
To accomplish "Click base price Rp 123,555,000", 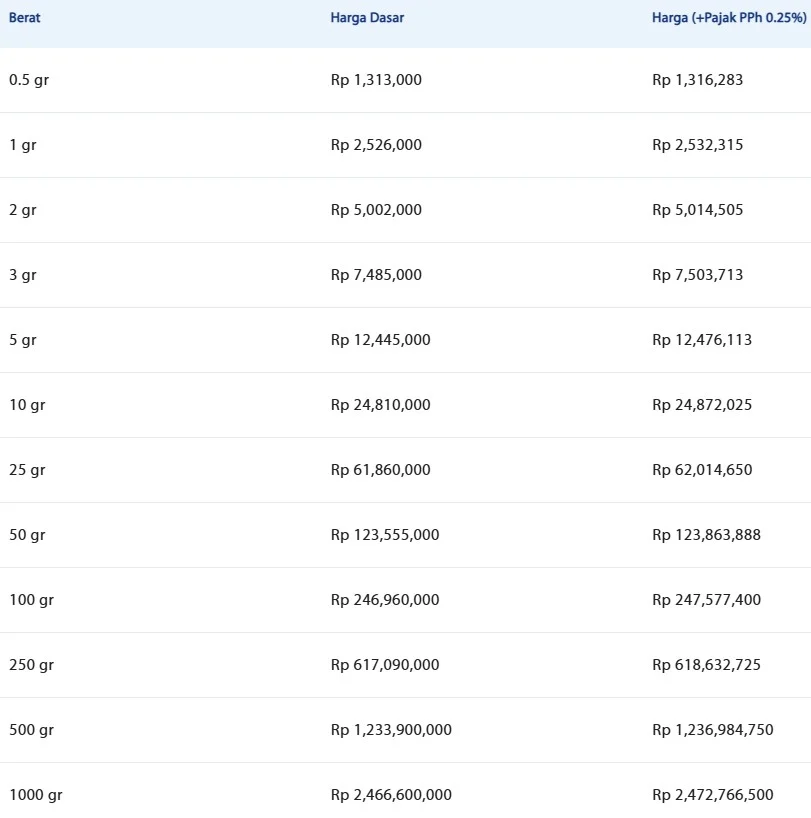I will tap(385, 535).
